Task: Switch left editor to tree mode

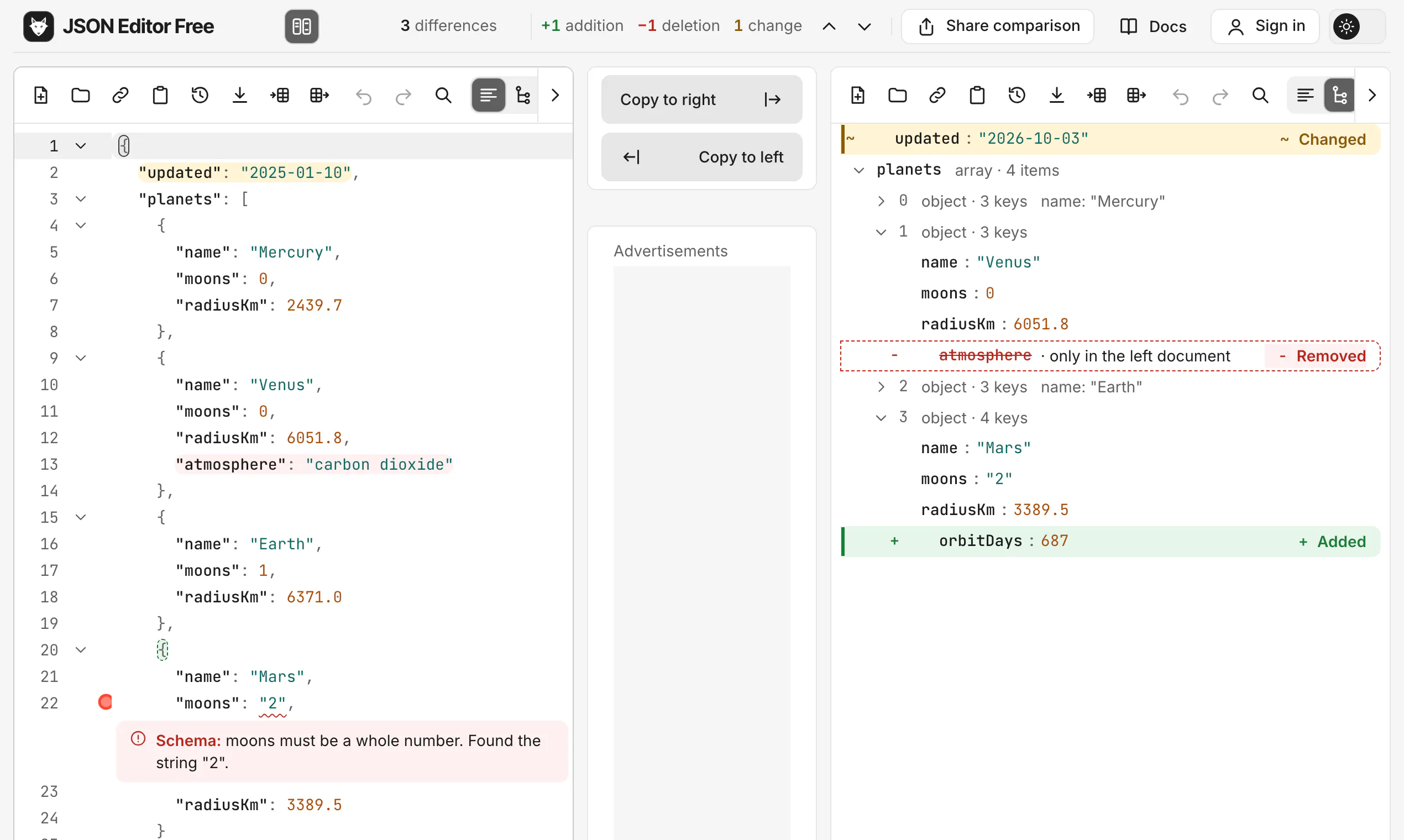Action: pyautogui.click(x=523, y=95)
